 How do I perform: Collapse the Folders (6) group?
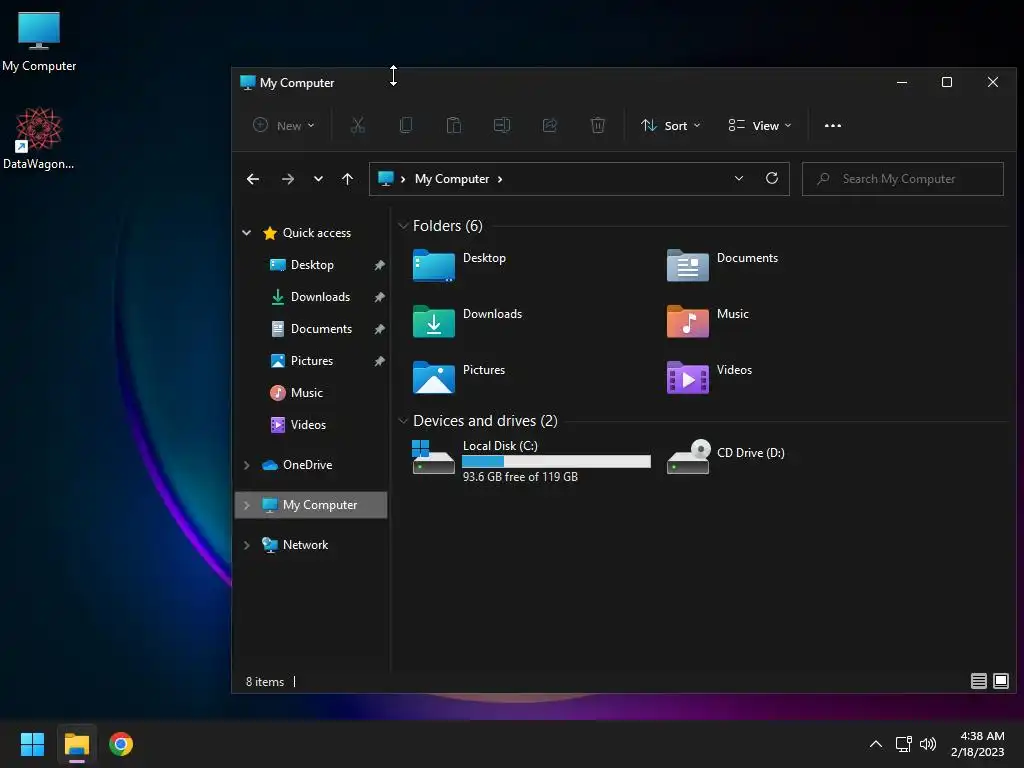point(404,226)
